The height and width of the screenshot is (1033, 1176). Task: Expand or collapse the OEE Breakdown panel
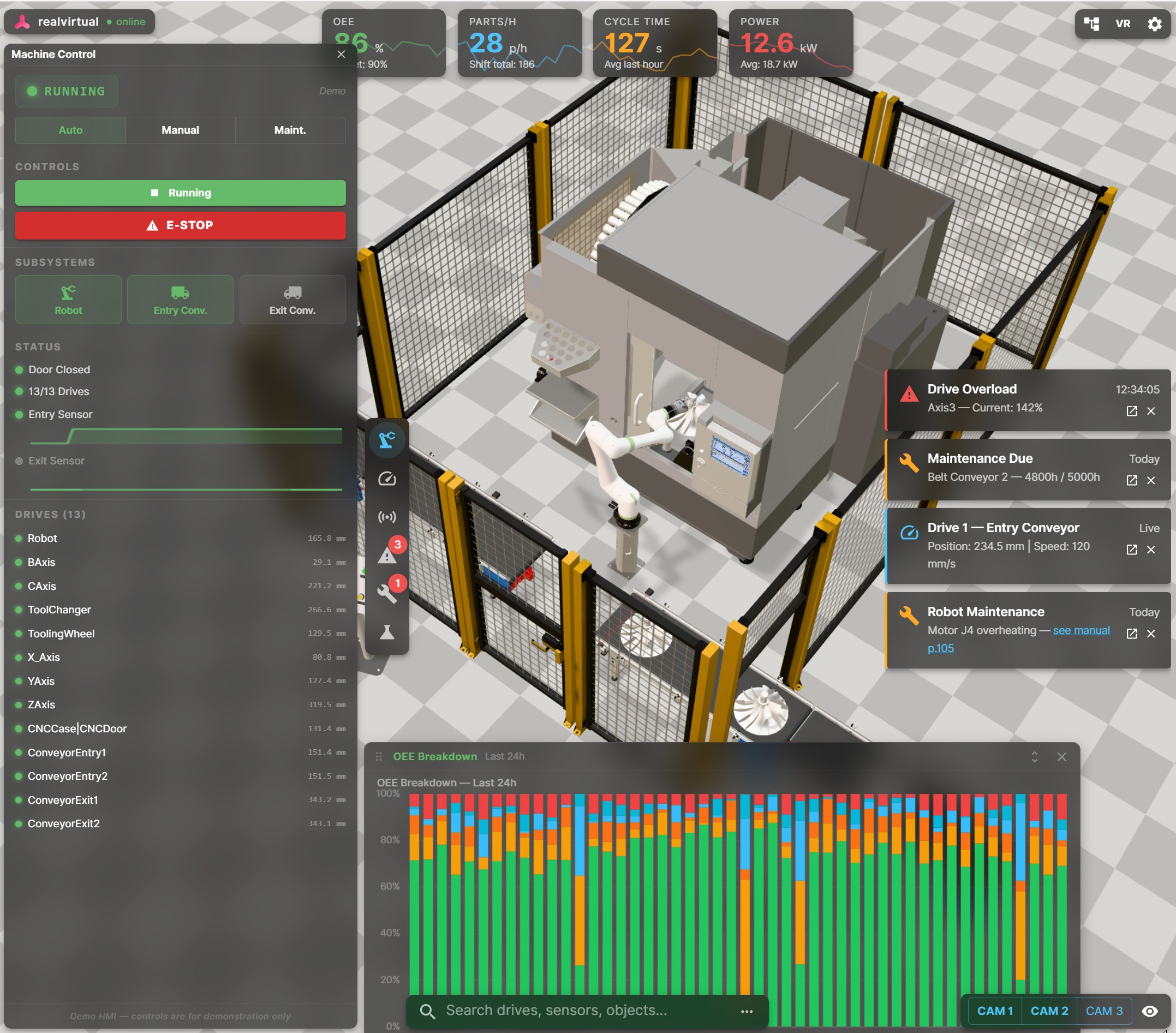click(1034, 757)
